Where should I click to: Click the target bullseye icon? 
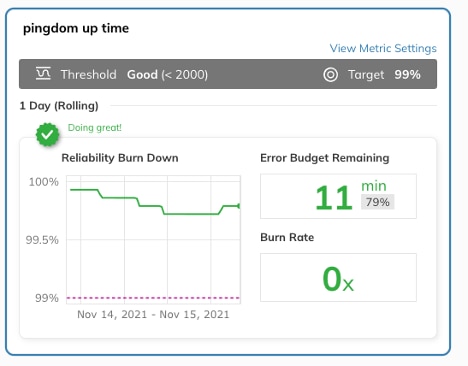click(330, 74)
